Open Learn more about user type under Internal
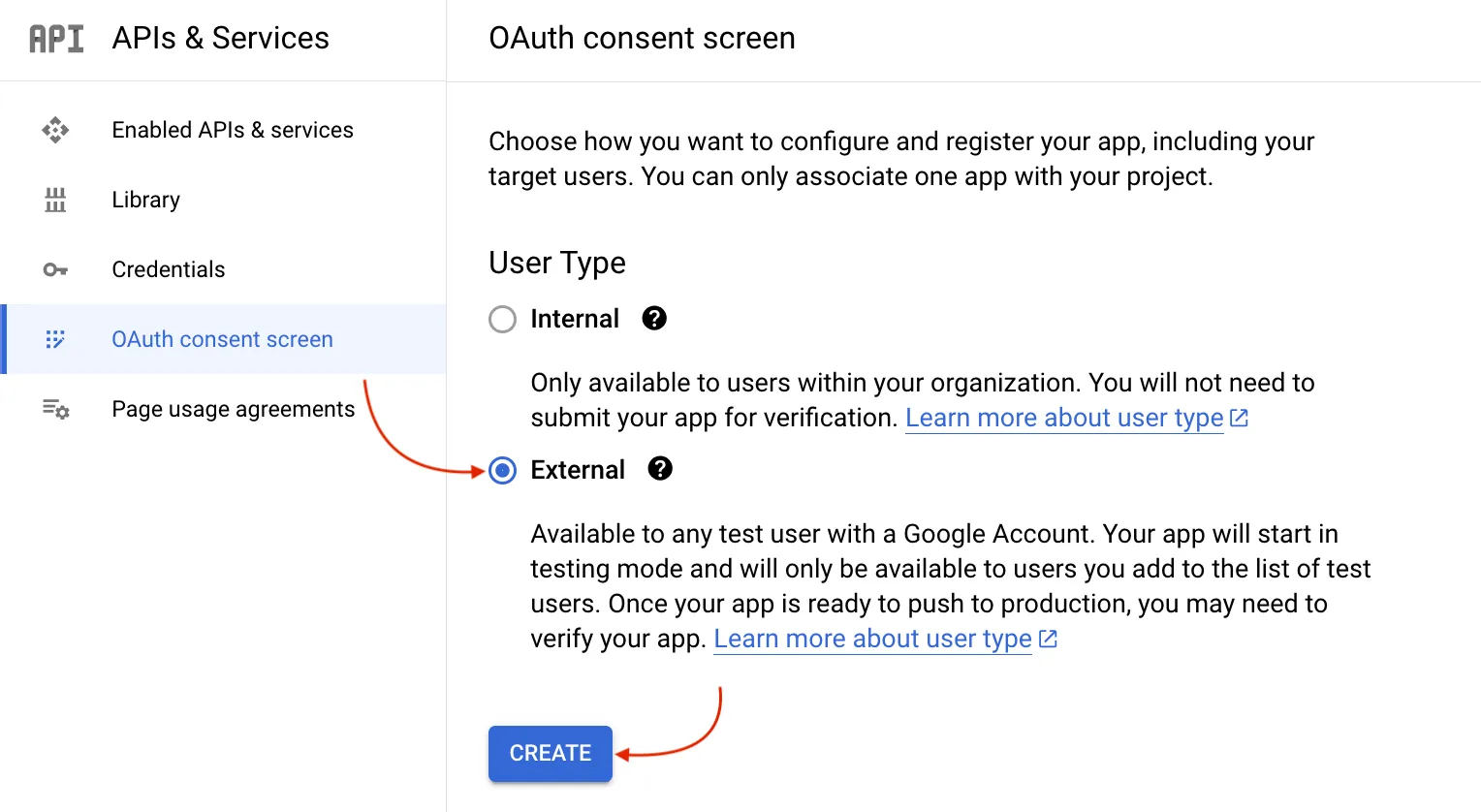 coord(1064,418)
